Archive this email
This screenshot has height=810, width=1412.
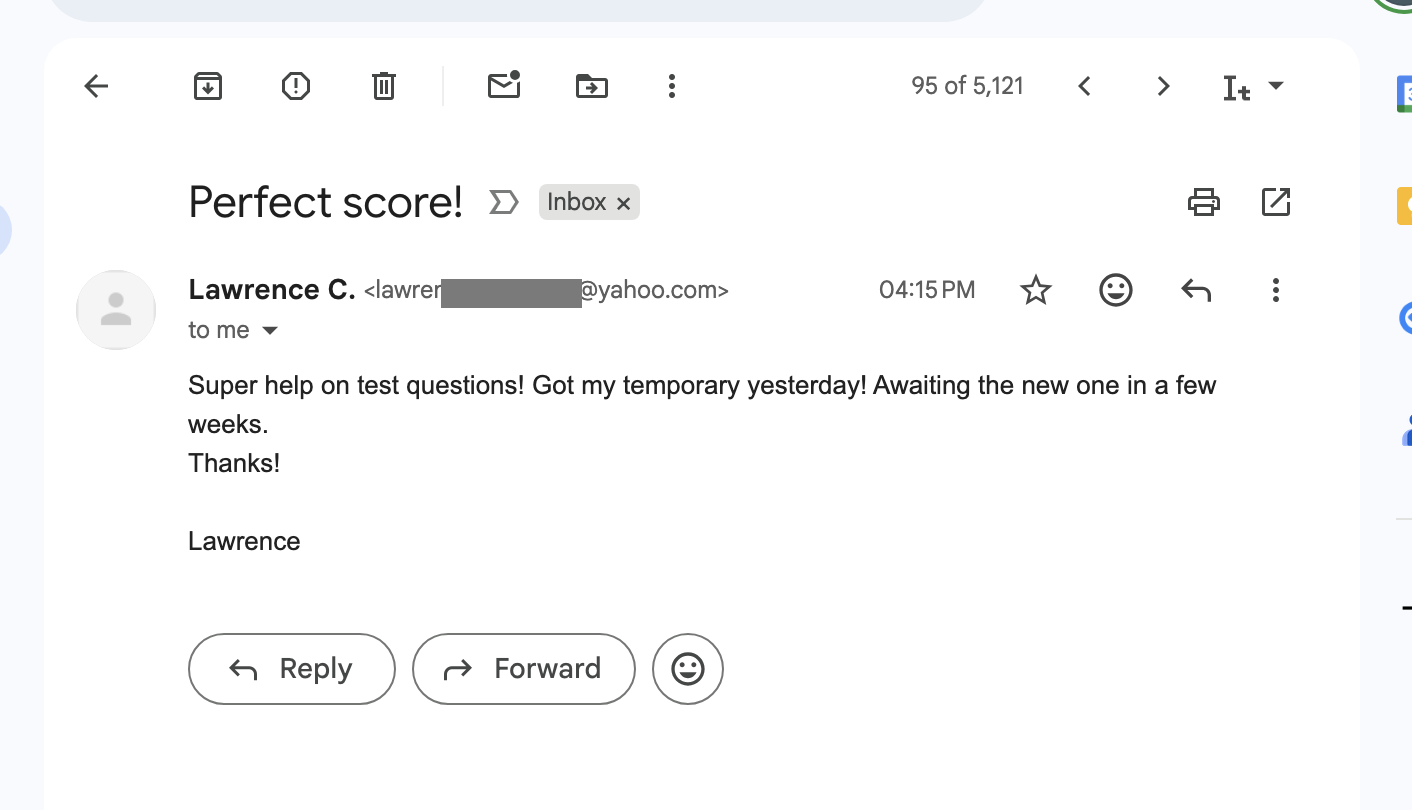(x=207, y=86)
